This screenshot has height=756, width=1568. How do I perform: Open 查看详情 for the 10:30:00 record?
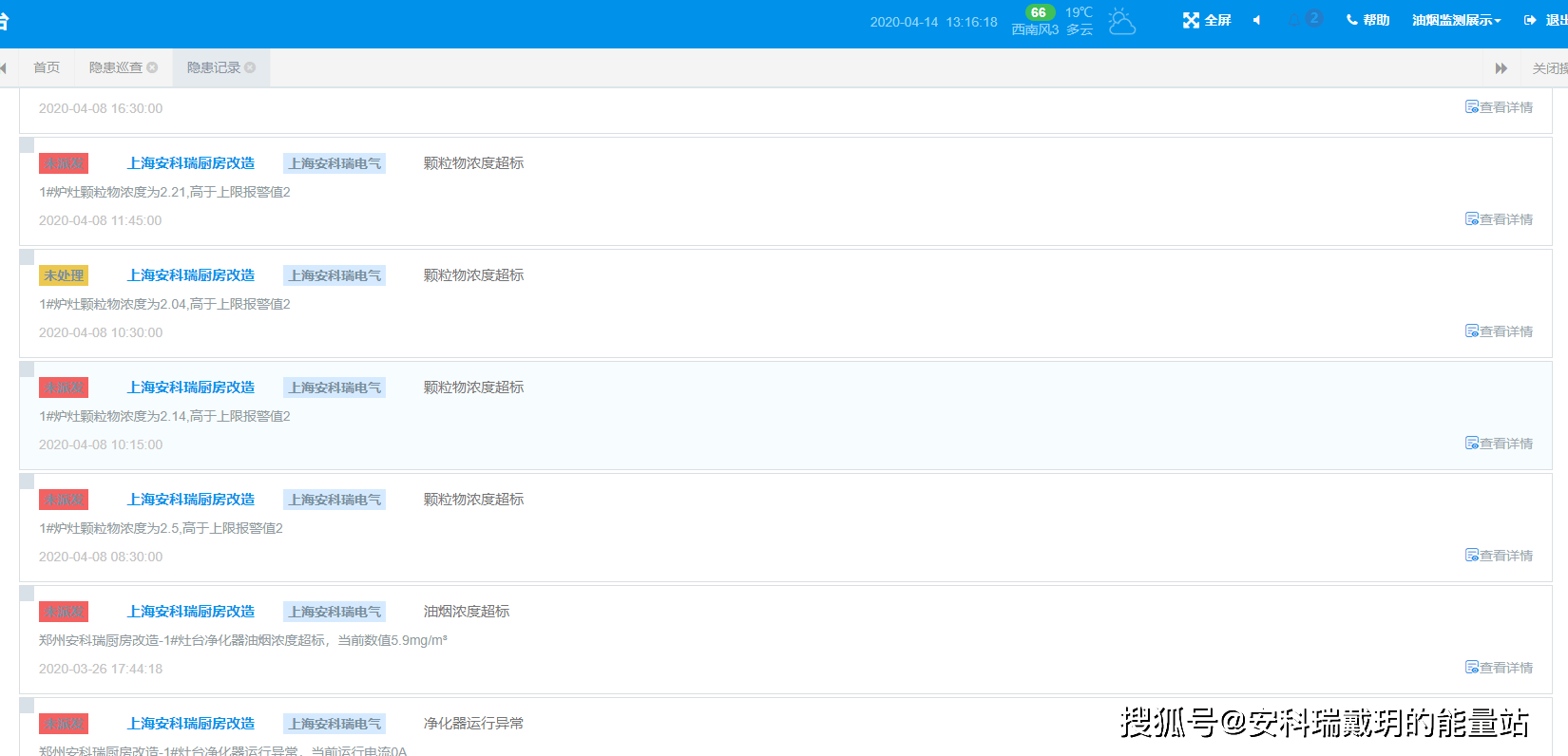1499,331
